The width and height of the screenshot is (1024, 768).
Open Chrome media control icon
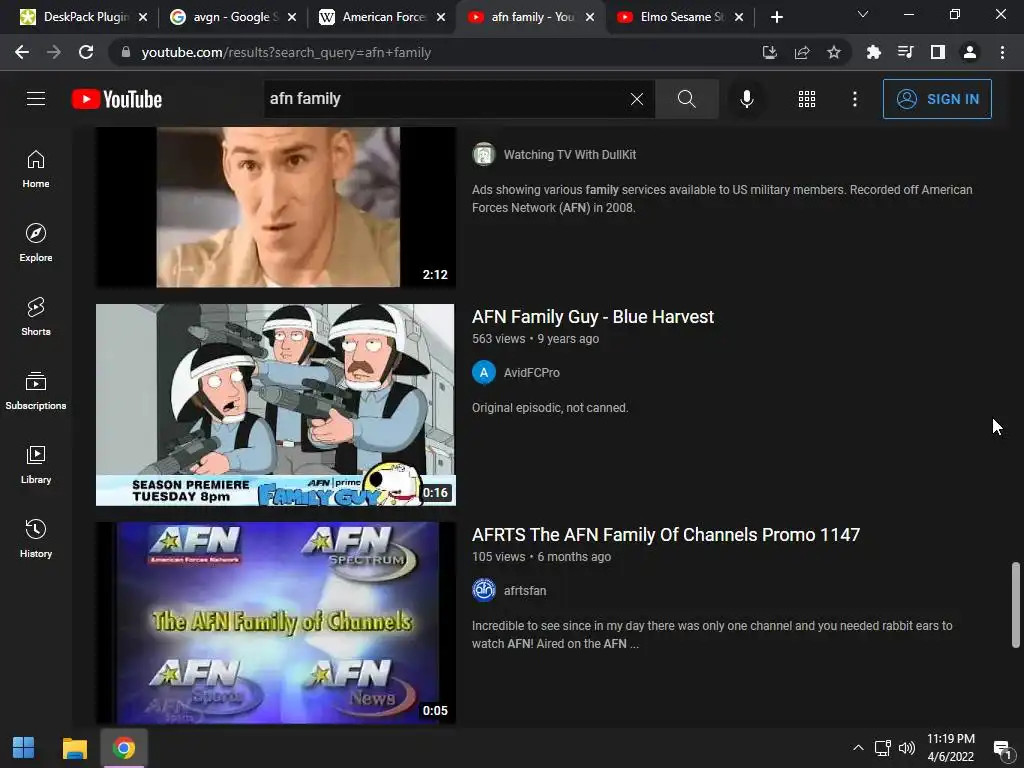tap(905, 52)
